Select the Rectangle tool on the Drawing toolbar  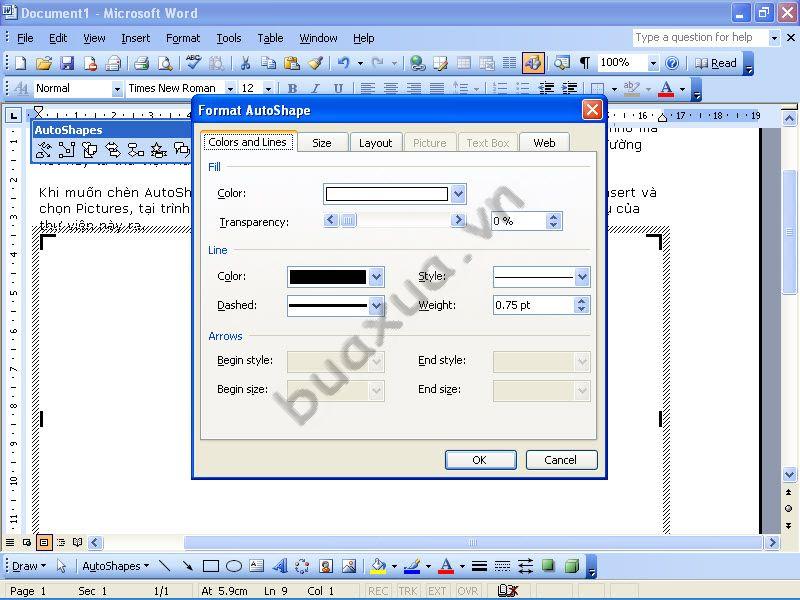click(x=211, y=566)
